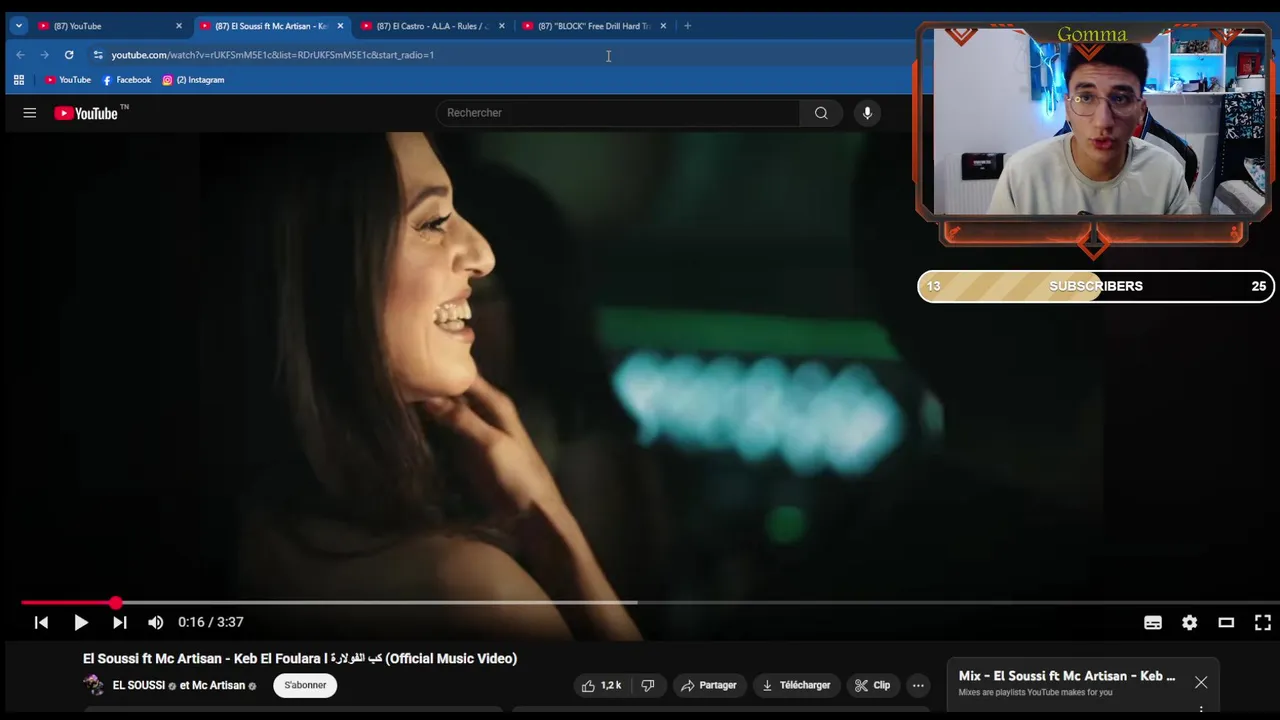The image size is (1280, 720).
Task: Click the Rechercher search field
Action: pyautogui.click(x=618, y=113)
